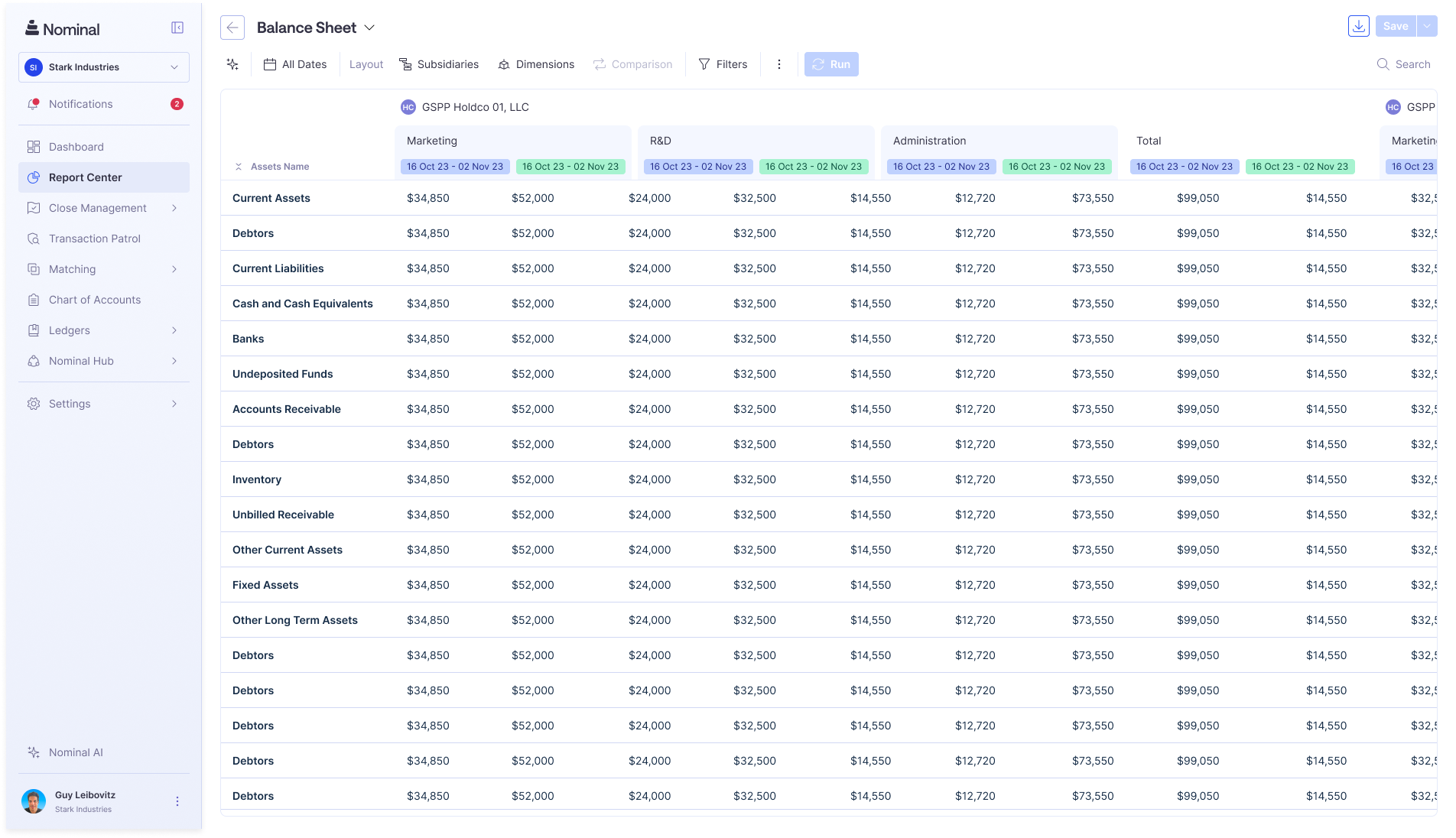
Task: Open the Dimensions cube icon
Action: click(504, 64)
